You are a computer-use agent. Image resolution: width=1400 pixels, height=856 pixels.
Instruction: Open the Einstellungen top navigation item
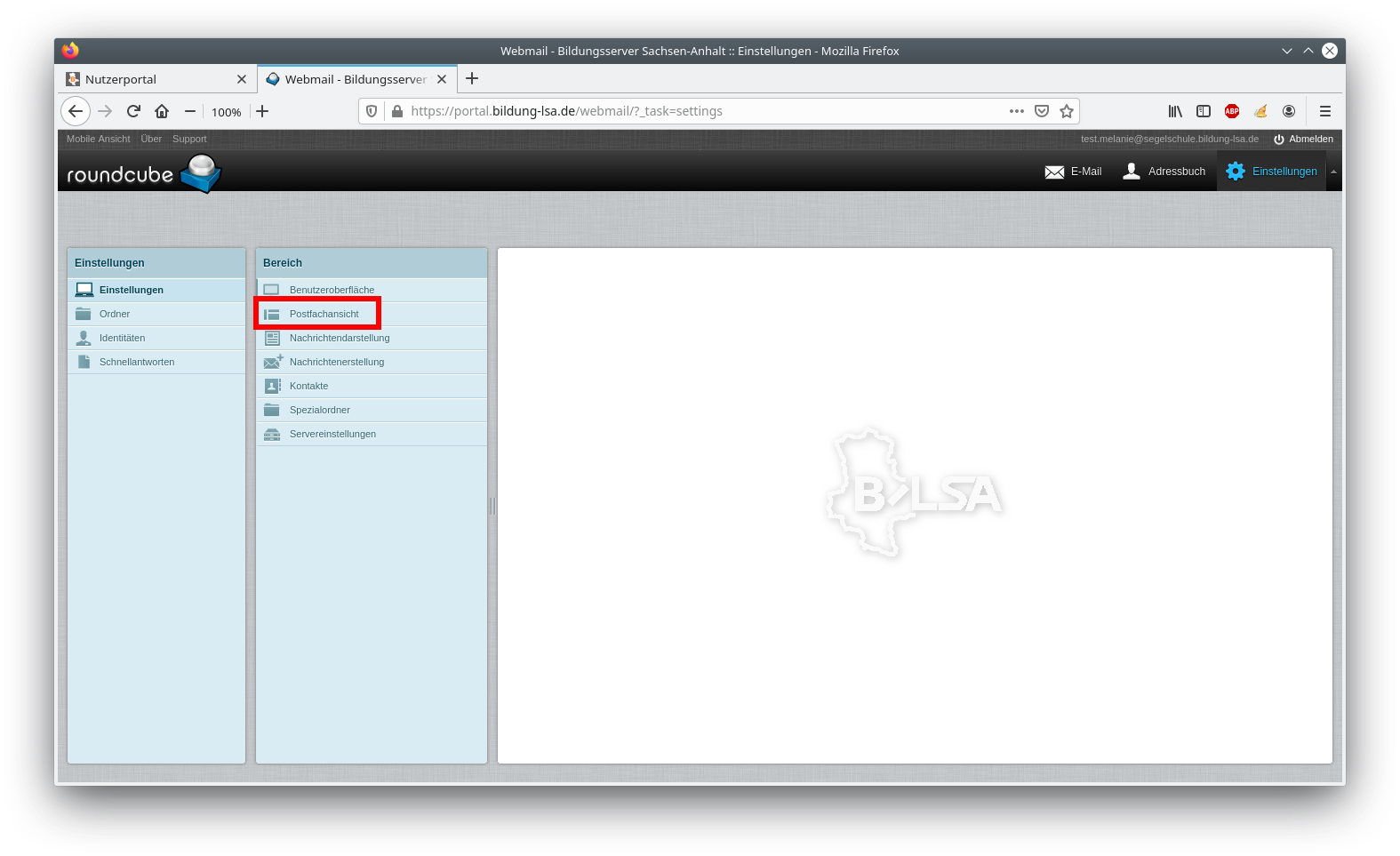1272,172
